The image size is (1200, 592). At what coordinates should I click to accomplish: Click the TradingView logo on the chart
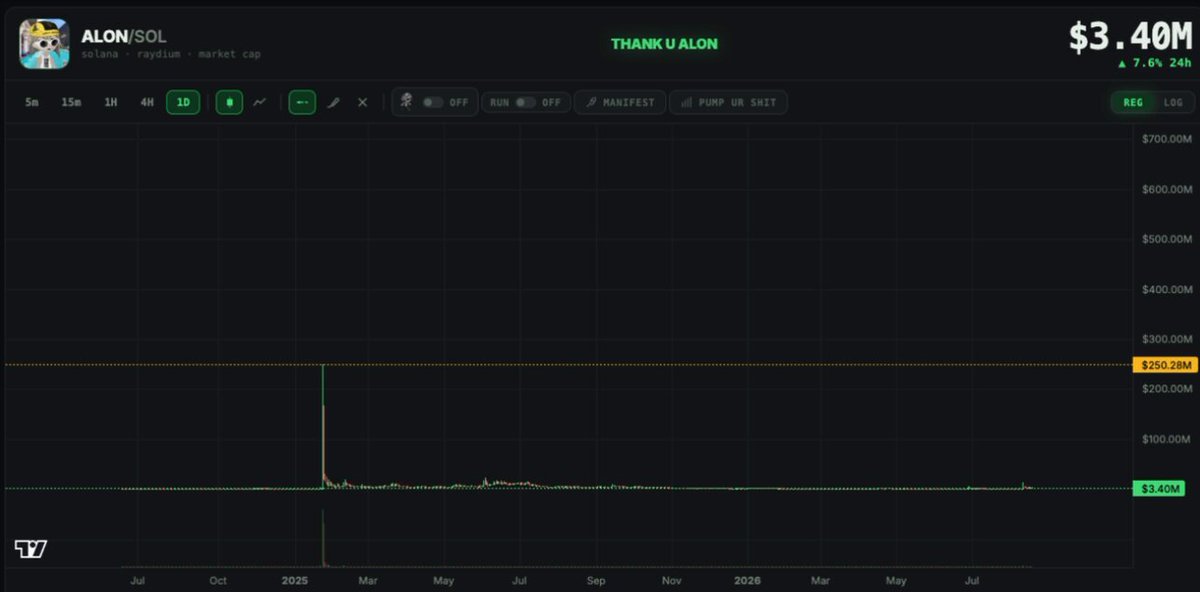tap(31, 548)
